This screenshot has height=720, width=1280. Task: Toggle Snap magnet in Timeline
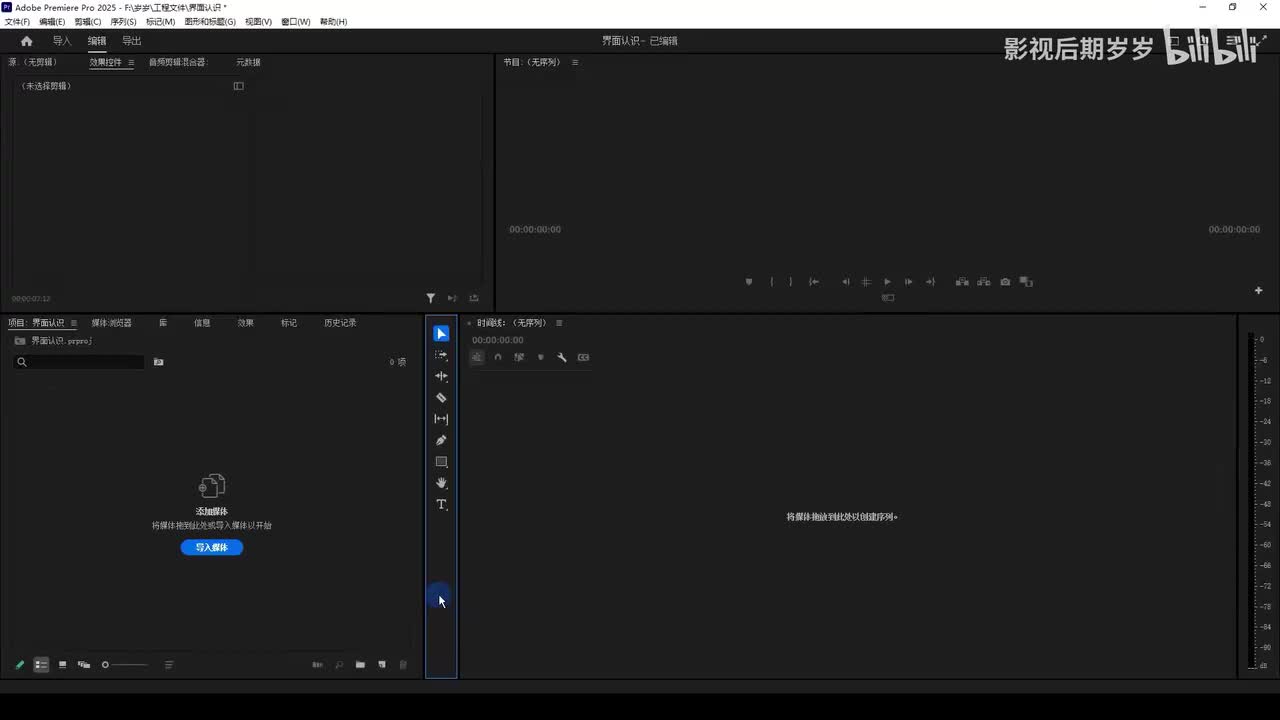coord(498,357)
